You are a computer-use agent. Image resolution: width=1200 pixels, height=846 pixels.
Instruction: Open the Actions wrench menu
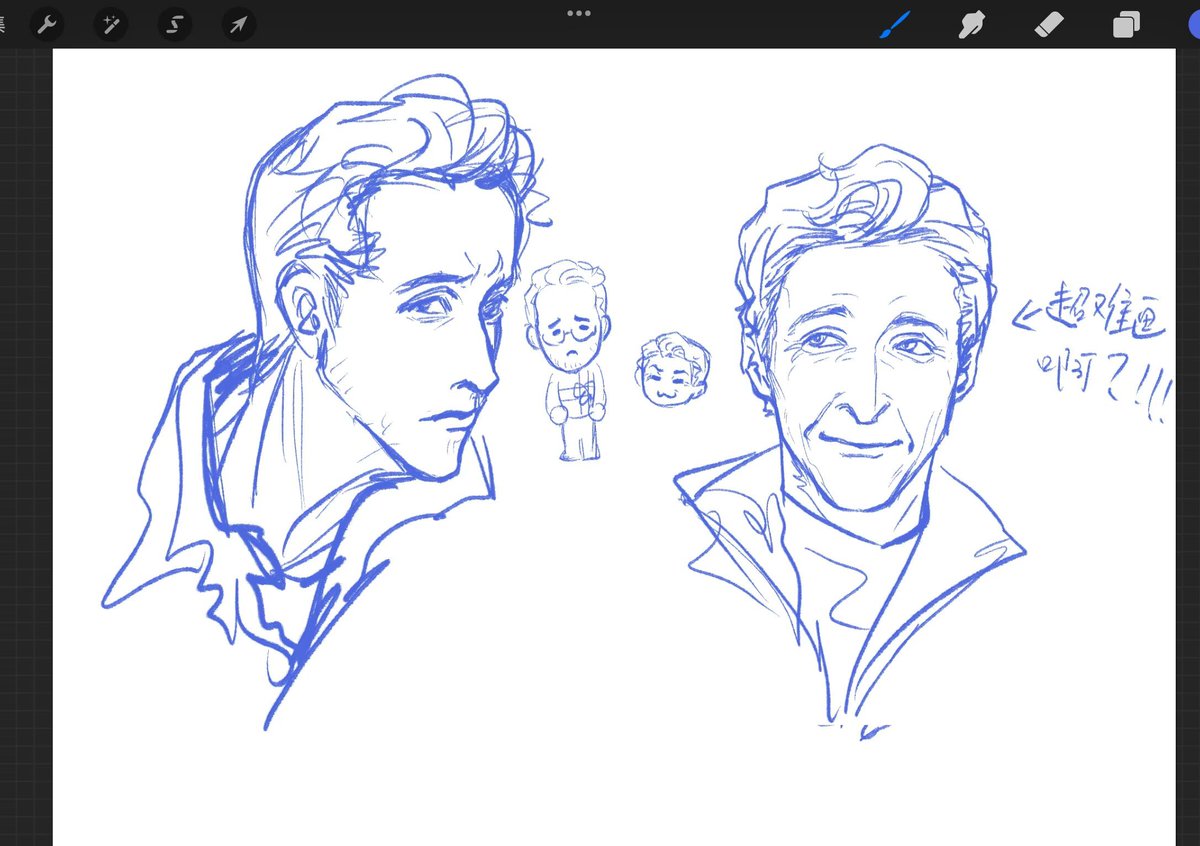[46, 24]
